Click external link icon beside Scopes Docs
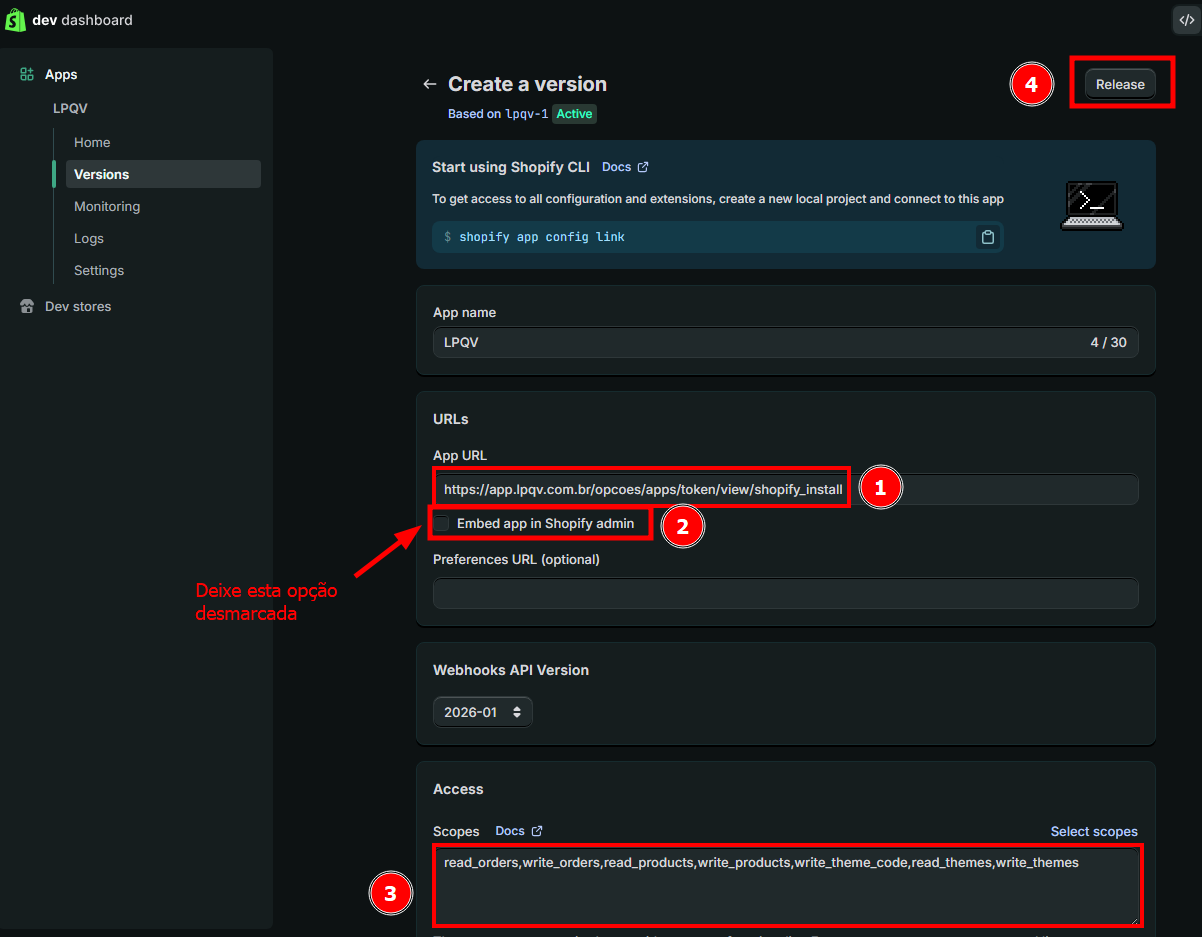 537,831
